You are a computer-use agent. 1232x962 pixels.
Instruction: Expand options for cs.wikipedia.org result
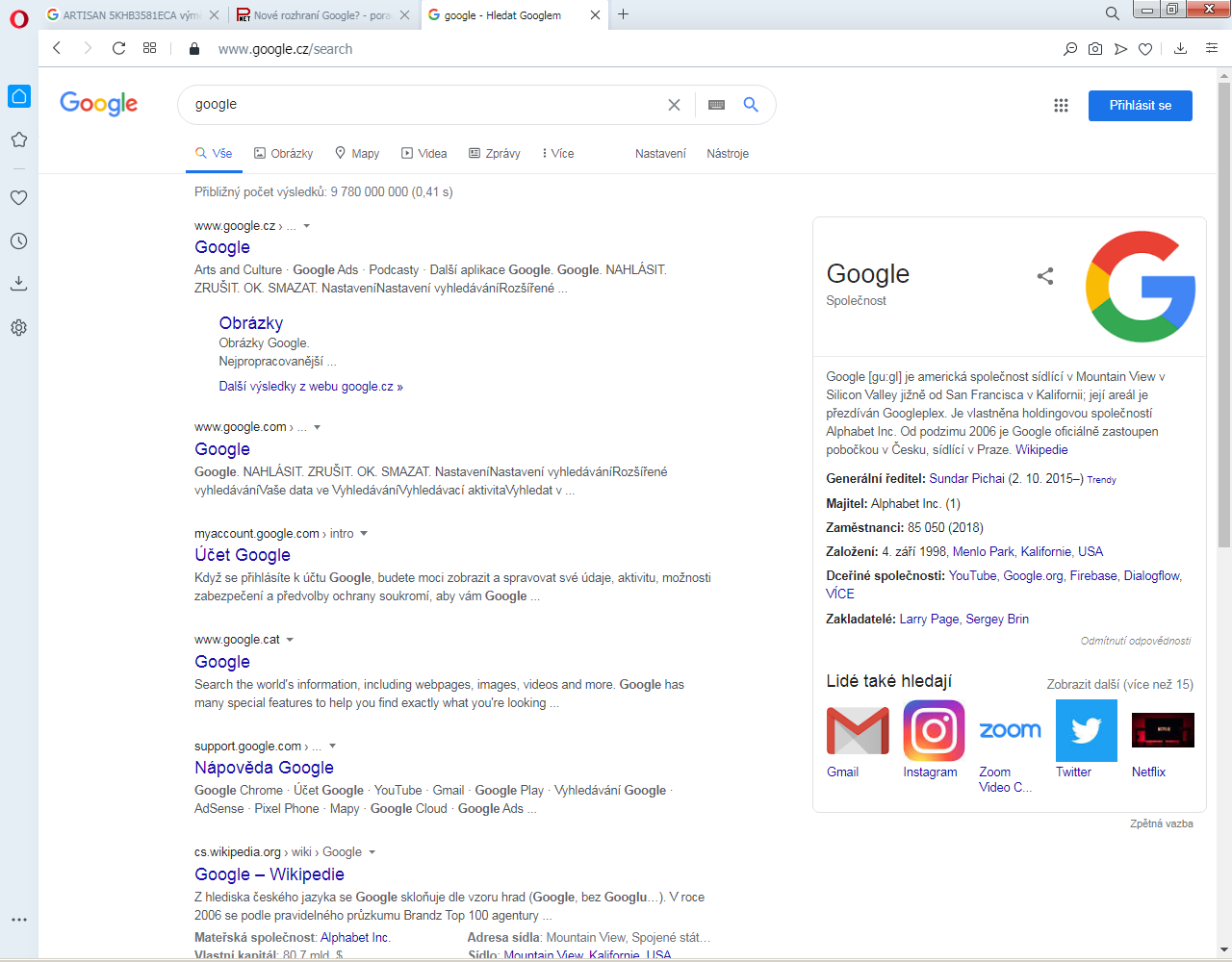(x=372, y=852)
